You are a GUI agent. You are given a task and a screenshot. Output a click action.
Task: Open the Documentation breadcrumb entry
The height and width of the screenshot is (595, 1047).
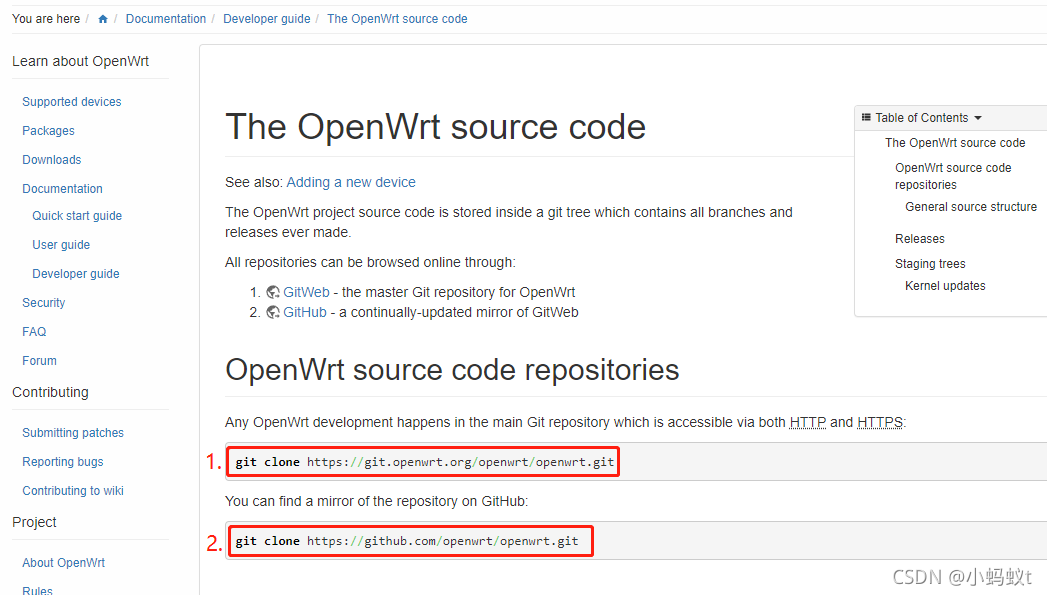point(166,18)
